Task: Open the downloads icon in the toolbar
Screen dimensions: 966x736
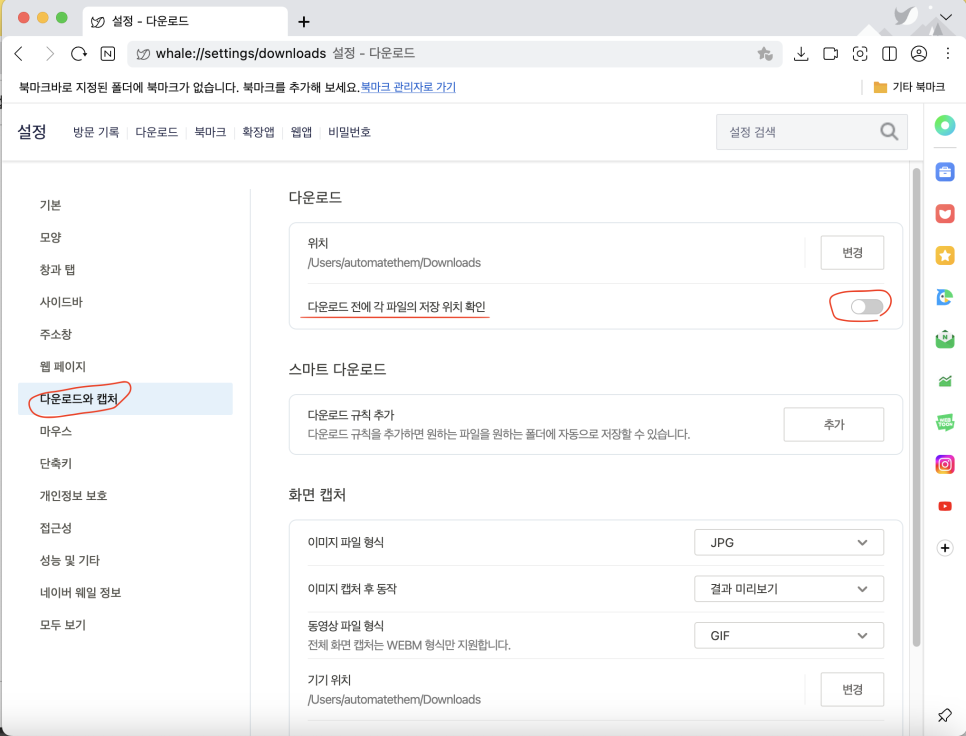Action: [800, 54]
